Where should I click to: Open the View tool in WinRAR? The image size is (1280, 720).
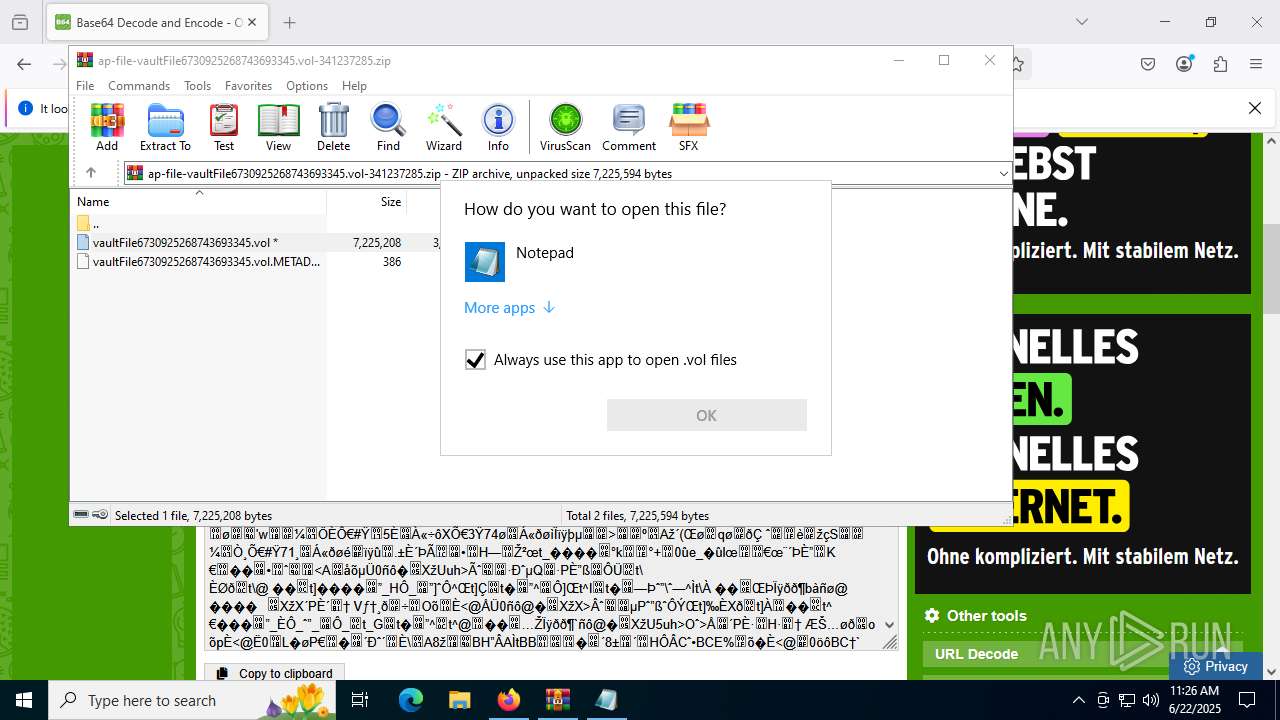(x=278, y=127)
